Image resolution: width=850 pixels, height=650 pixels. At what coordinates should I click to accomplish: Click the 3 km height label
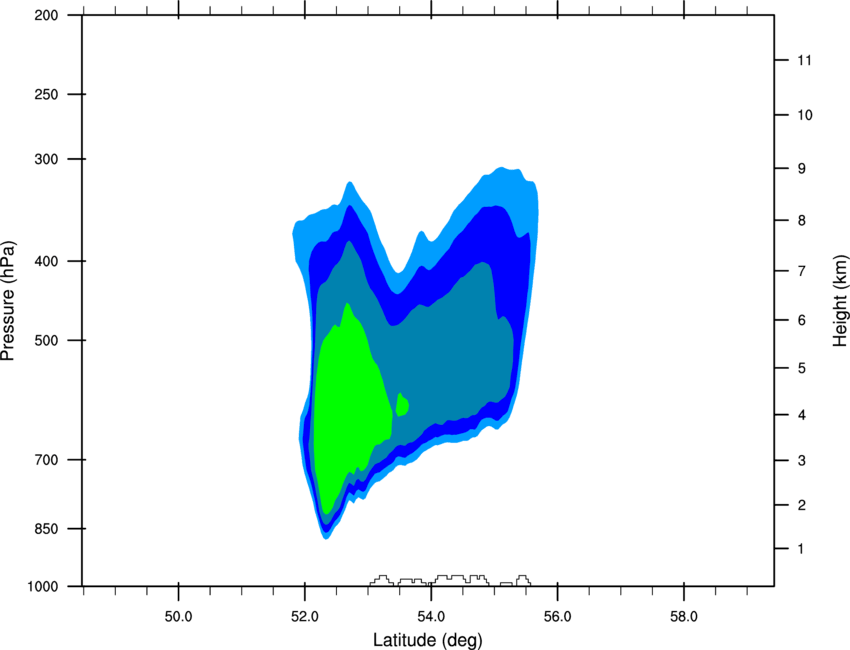(802, 461)
